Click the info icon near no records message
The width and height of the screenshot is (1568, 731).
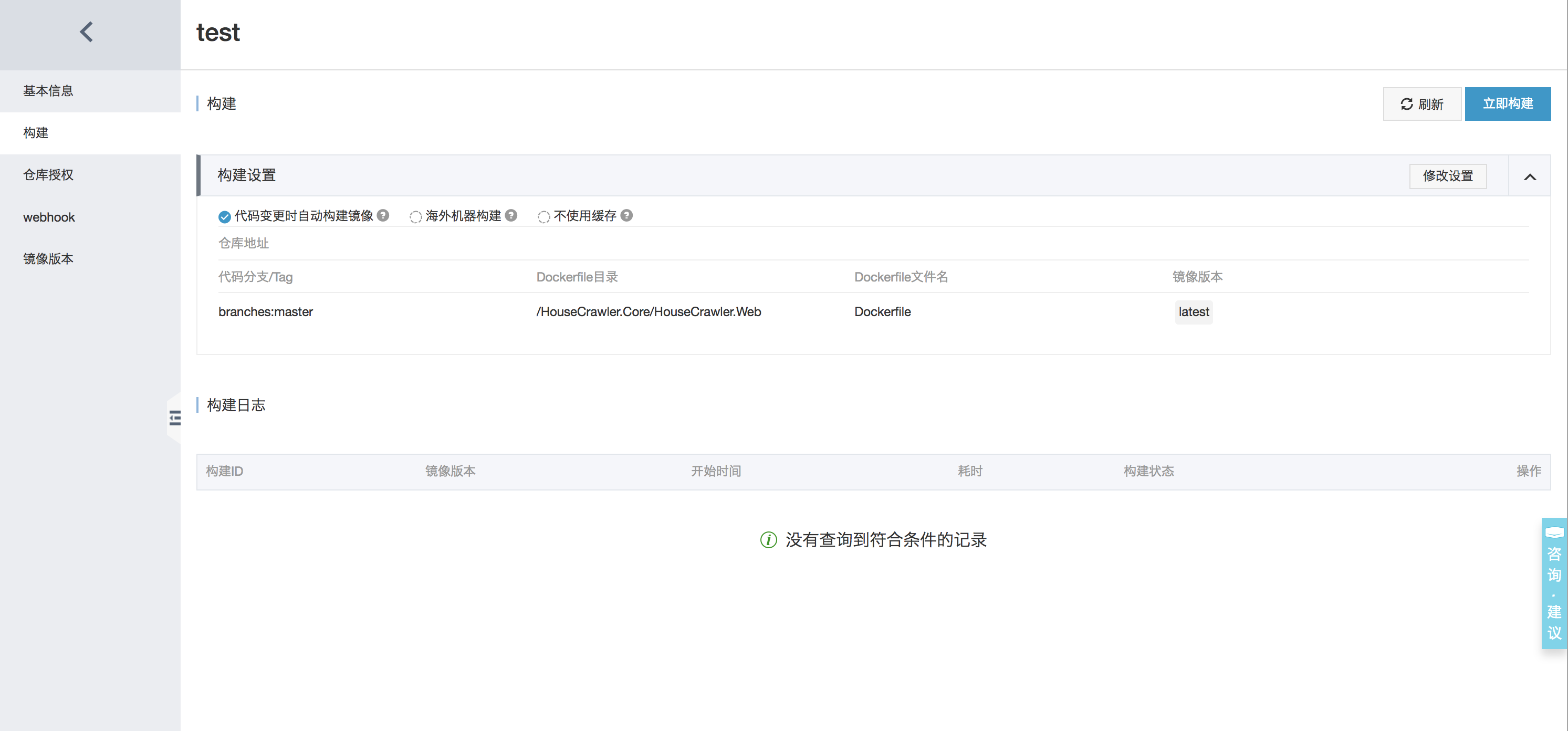click(x=766, y=539)
